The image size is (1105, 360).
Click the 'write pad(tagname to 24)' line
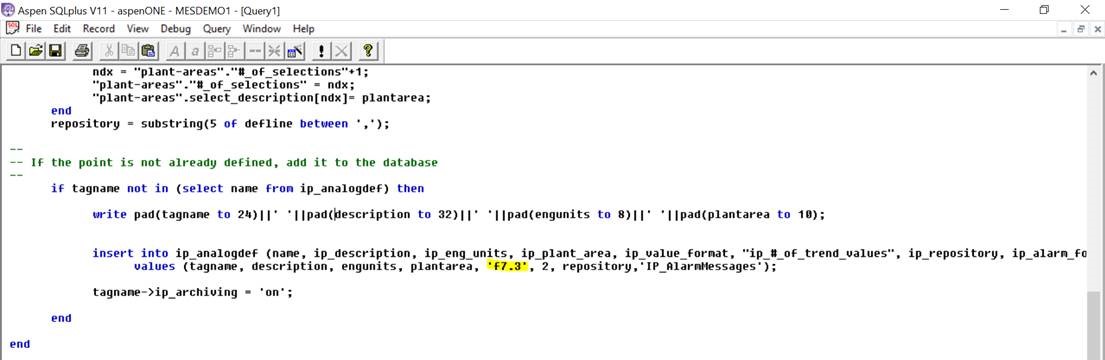pyautogui.click(x=458, y=214)
